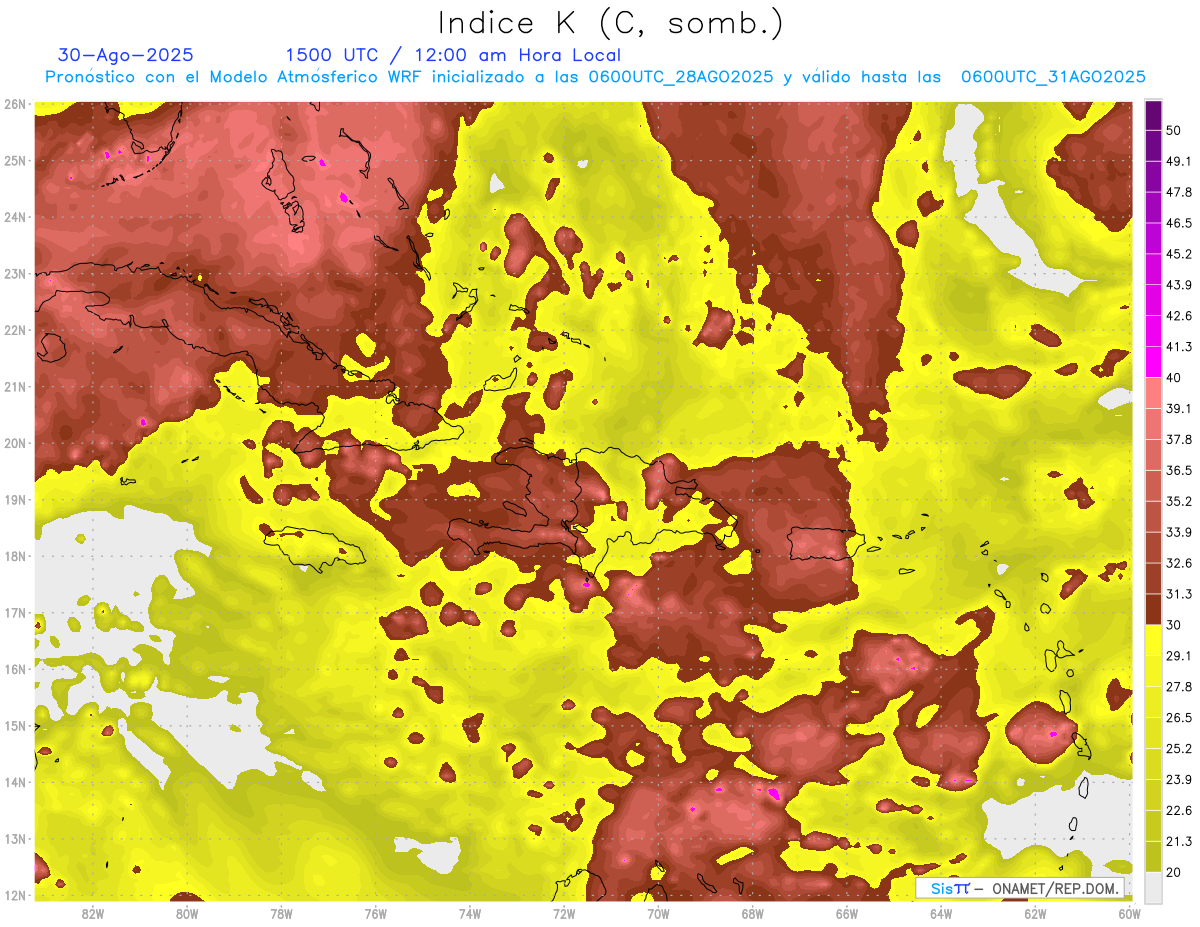Pick the salmon colorbar segment between 39.1 and 40
1200x927 pixels.
[x=1153, y=393]
